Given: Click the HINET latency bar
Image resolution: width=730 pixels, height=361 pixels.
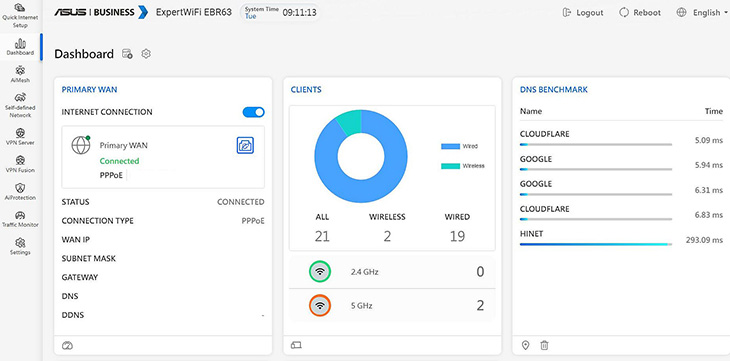Looking at the screenshot, I should [x=596, y=244].
